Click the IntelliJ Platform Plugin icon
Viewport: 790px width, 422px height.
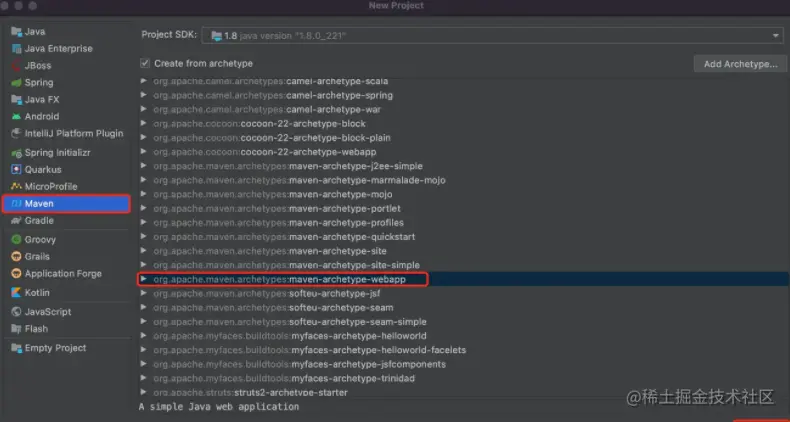(x=16, y=133)
